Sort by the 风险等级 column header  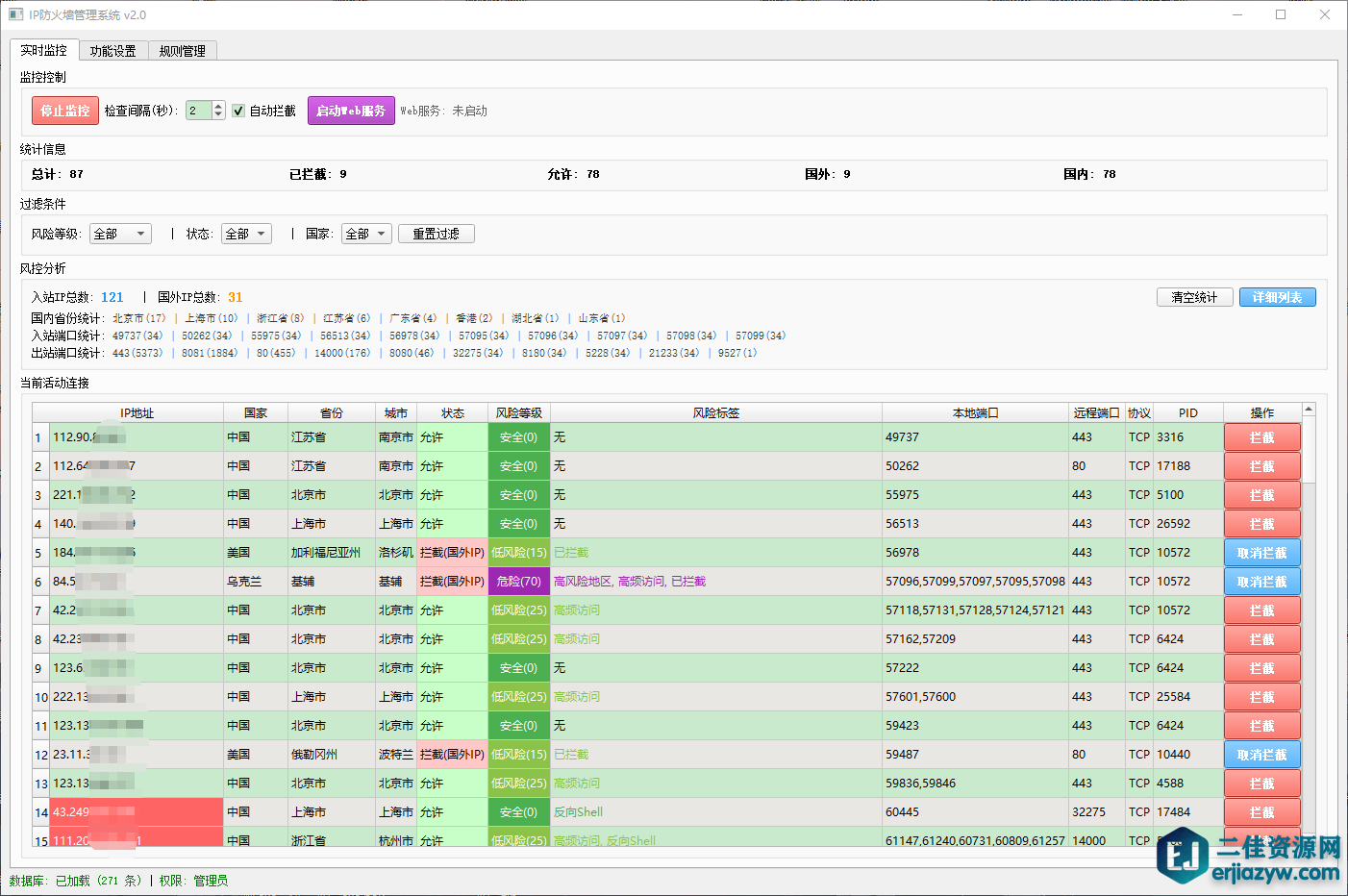pos(519,412)
